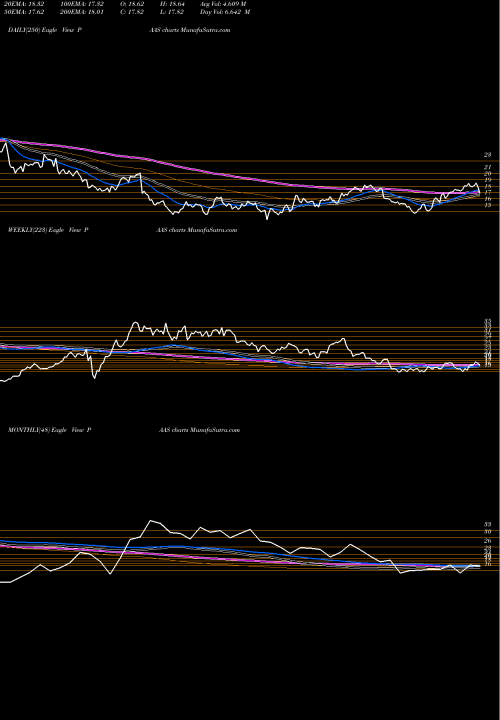Click the 50EMA: 17.62 value
The width and height of the screenshot is (500, 720).
23,12
